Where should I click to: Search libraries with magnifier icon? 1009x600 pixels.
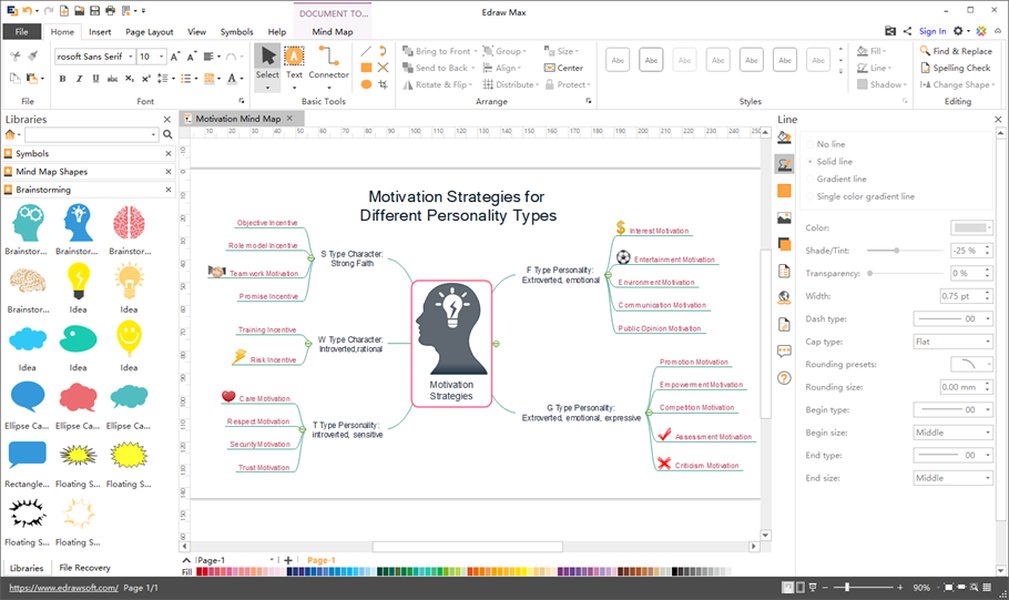coord(167,135)
